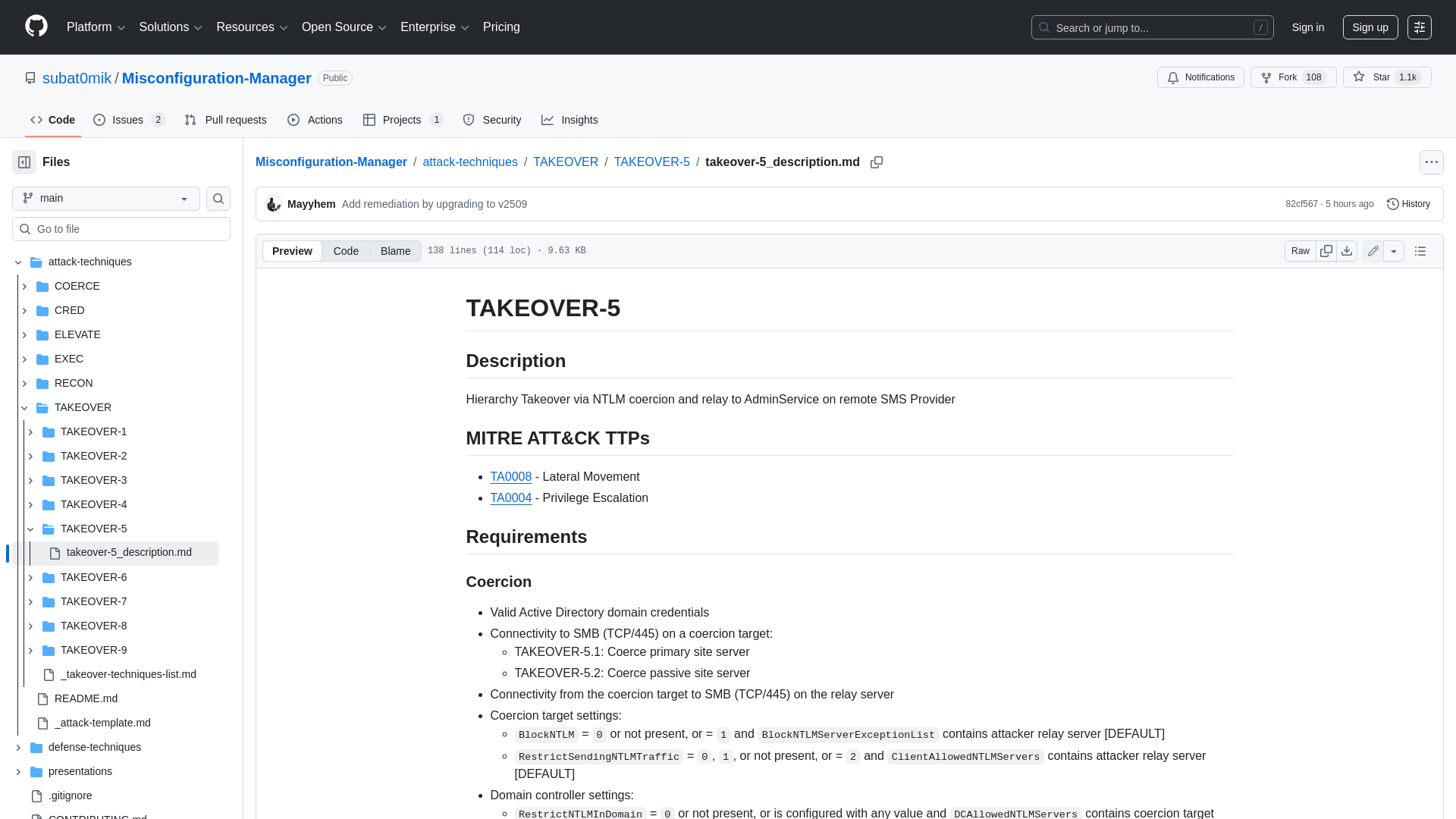The width and height of the screenshot is (1456, 819).
Task: View commit History for this file
Action: pyautogui.click(x=1407, y=203)
